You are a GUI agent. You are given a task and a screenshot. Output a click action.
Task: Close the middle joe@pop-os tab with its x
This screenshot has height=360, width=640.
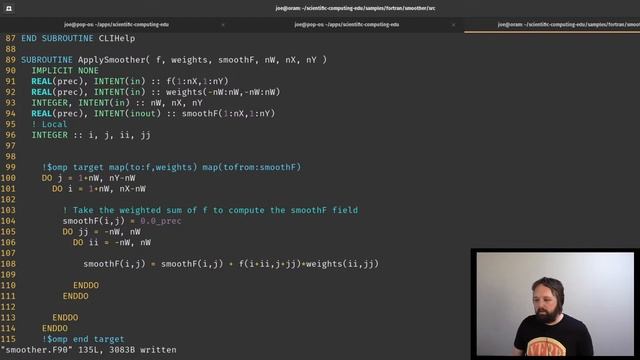click(453, 25)
